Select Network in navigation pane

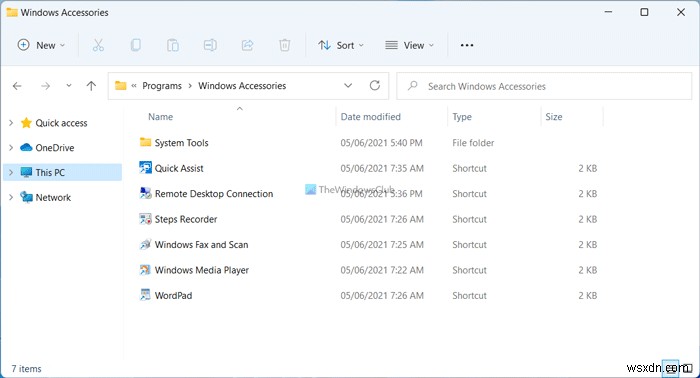53,197
